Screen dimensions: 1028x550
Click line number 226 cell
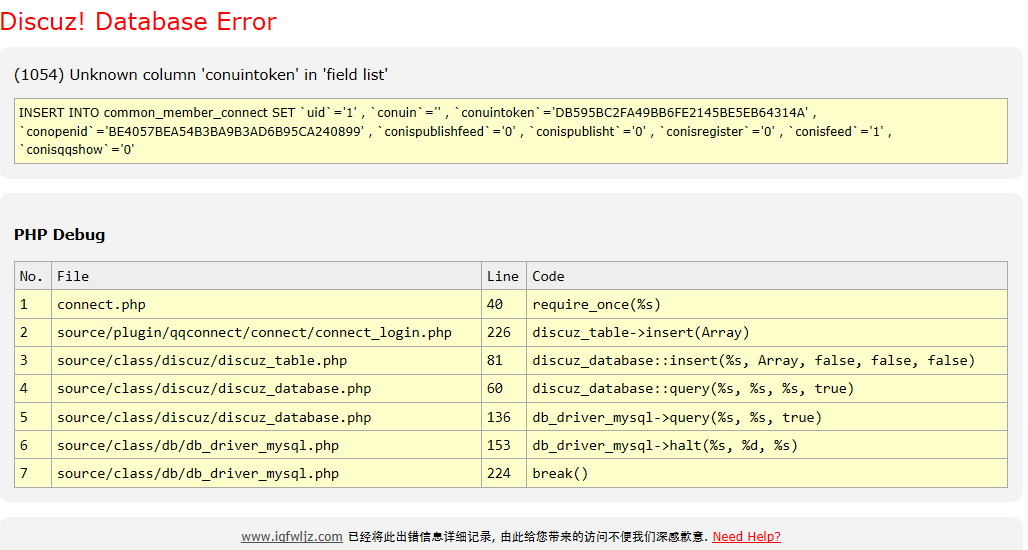click(x=504, y=332)
